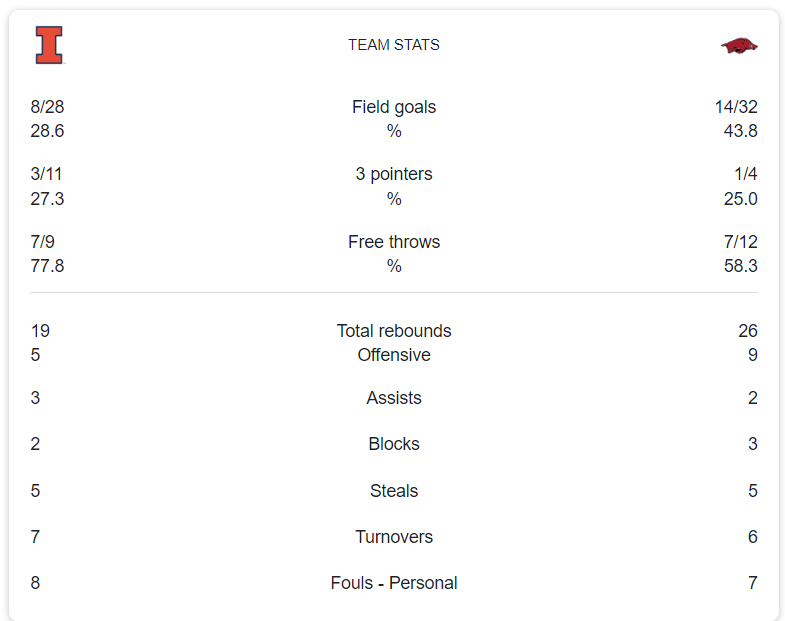This screenshot has width=785, height=621.
Task: Select the Free throws label
Action: (x=394, y=242)
